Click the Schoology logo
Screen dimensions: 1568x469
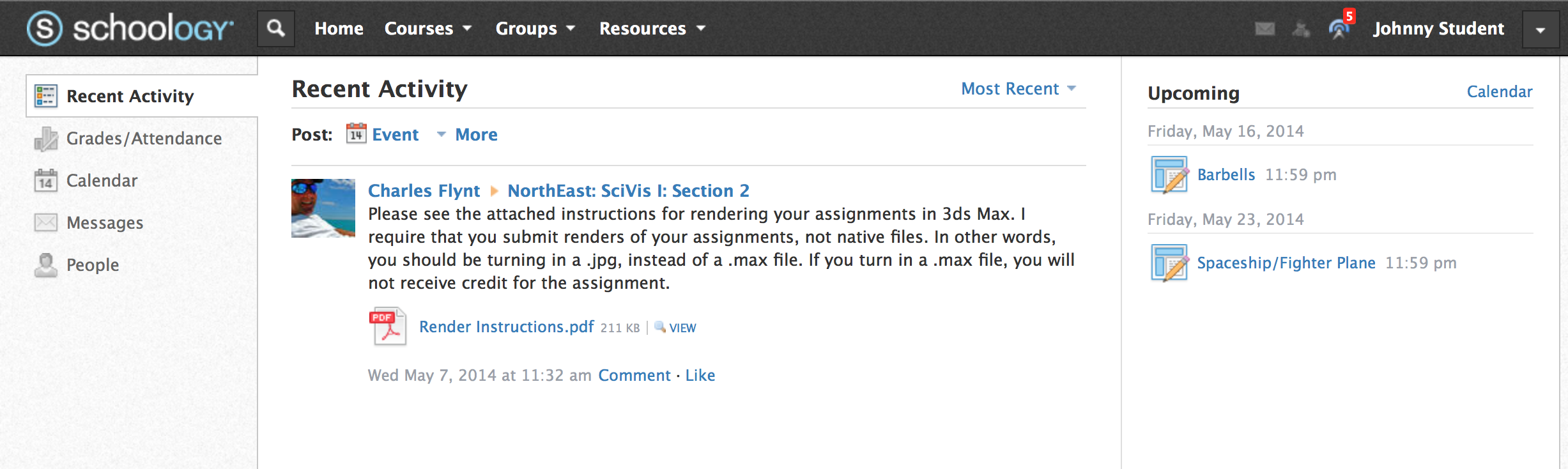[x=130, y=29]
